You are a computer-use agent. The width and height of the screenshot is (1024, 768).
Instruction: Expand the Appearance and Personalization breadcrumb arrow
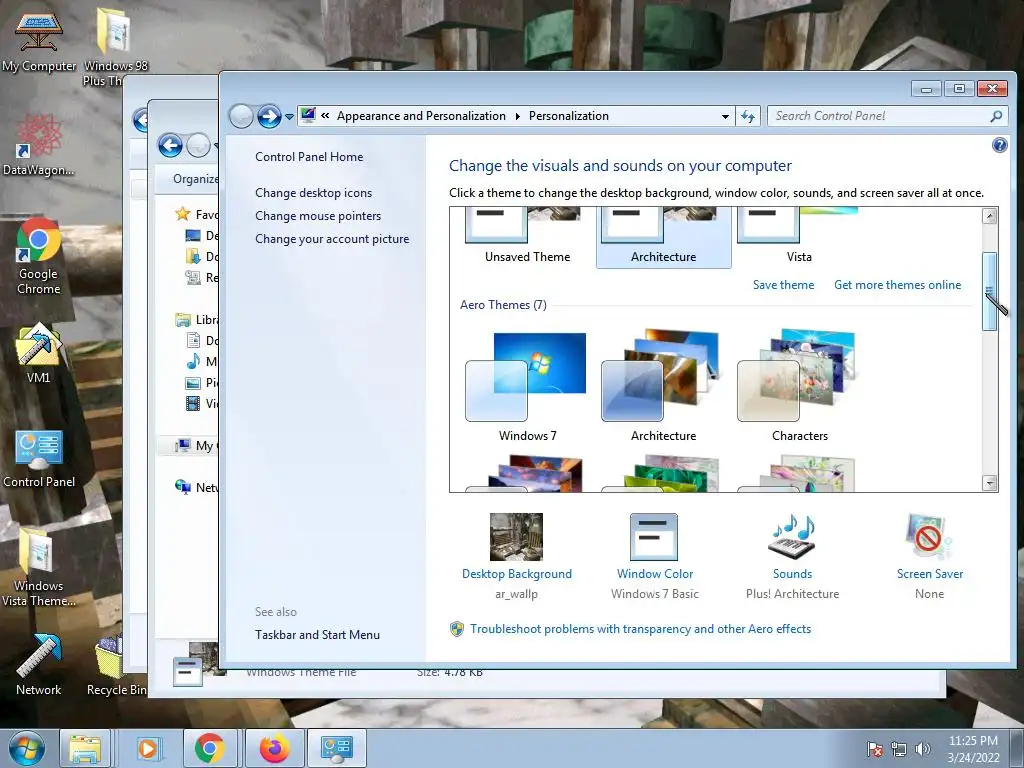517,116
